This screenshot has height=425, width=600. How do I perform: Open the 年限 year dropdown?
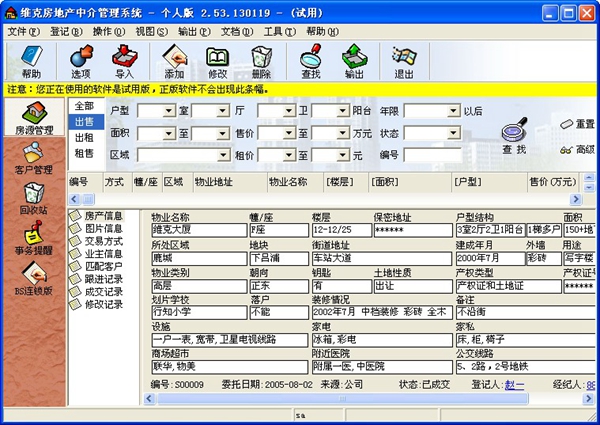coord(453,111)
